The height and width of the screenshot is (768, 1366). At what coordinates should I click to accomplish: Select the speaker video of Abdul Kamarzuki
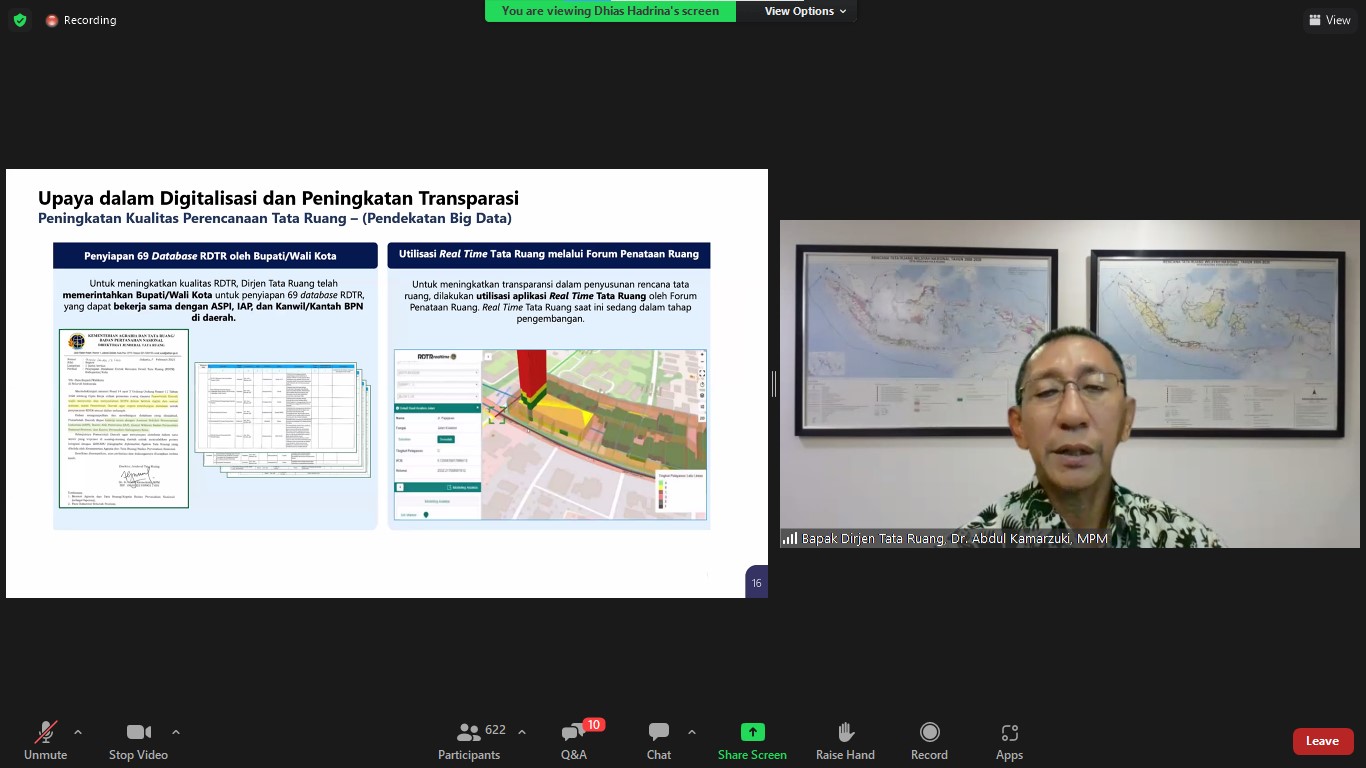[x=1069, y=384]
